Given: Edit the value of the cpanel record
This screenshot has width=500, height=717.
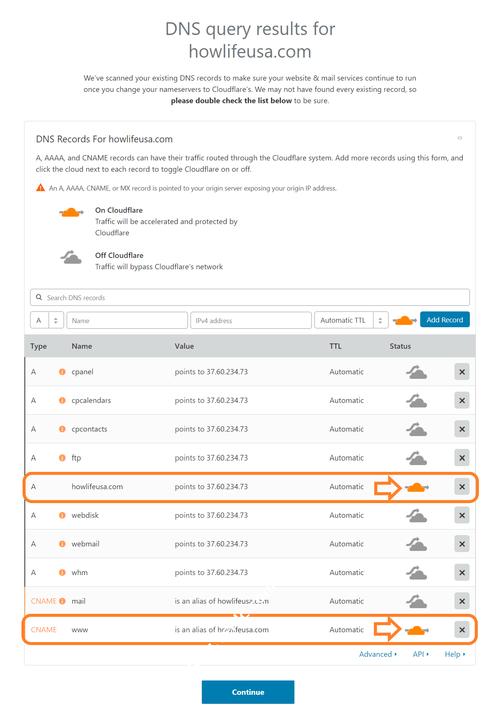Looking at the screenshot, I should click(211, 372).
